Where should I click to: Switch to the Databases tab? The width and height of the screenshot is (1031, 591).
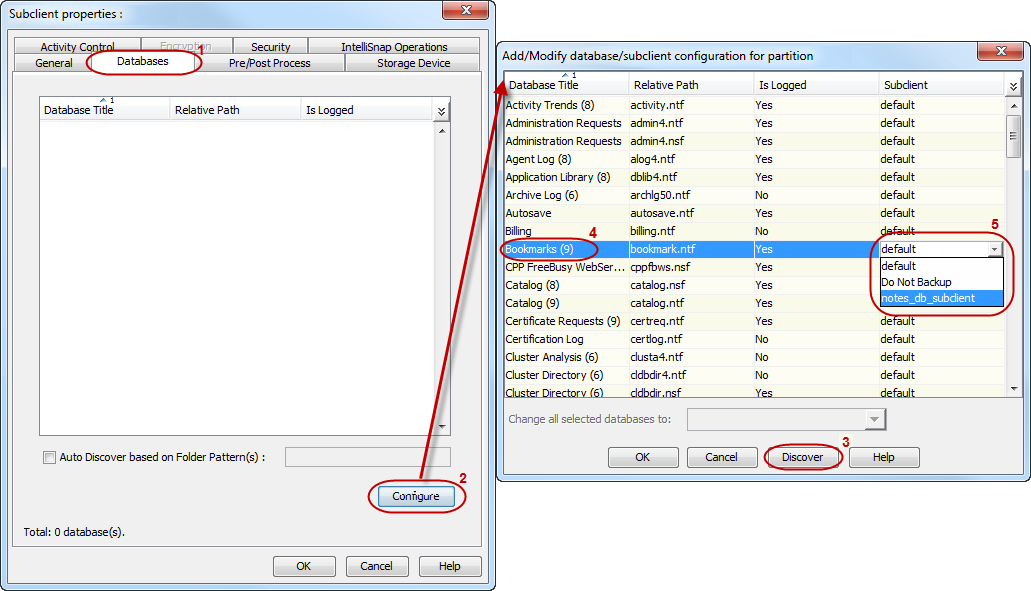point(143,62)
